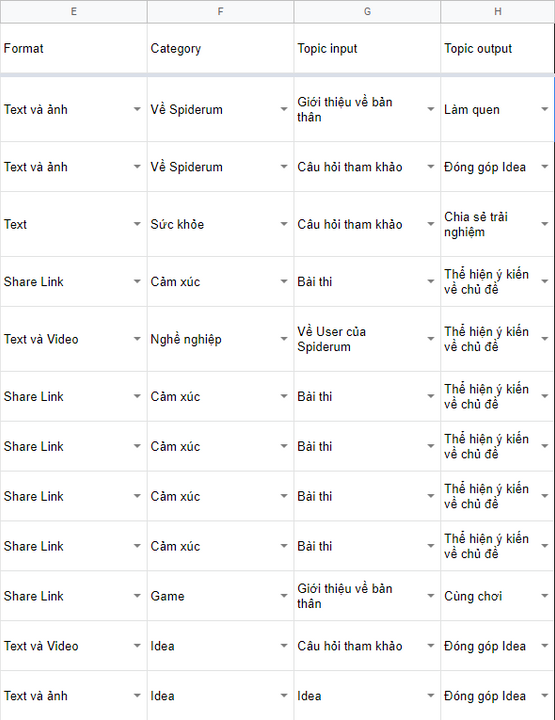Screen dimensions: 555x720
Task: Select column F header
Action: pyautogui.click(x=220, y=11)
